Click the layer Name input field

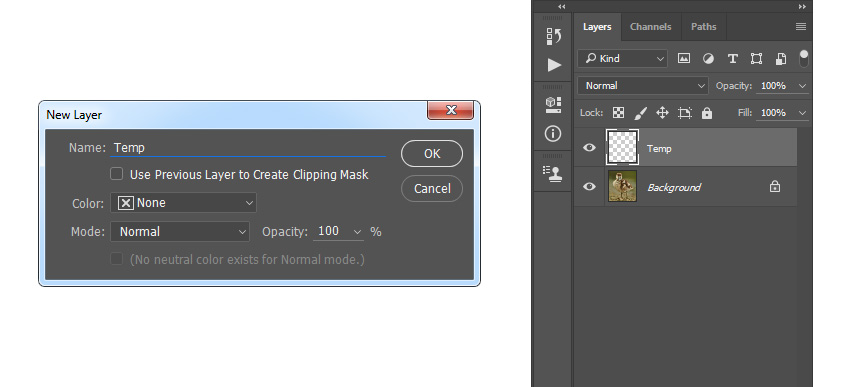pos(248,147)
